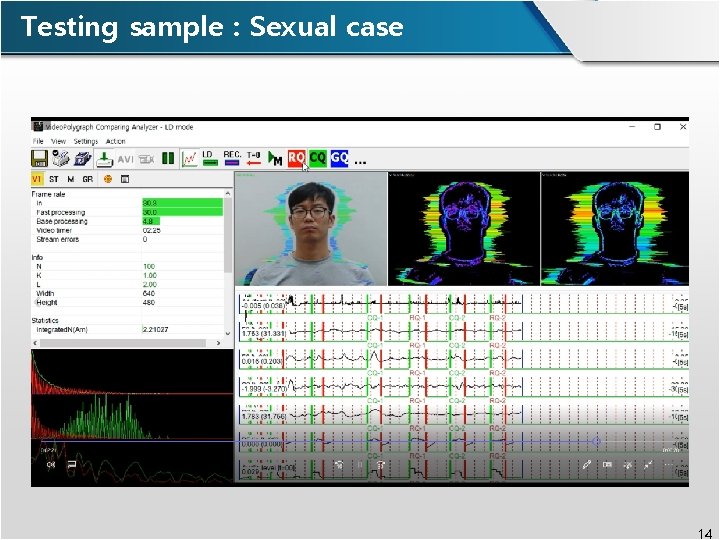Open the File menu
The width and height of the screenshot is (720, 540).
pyautogui.click(x=38, y=141)
